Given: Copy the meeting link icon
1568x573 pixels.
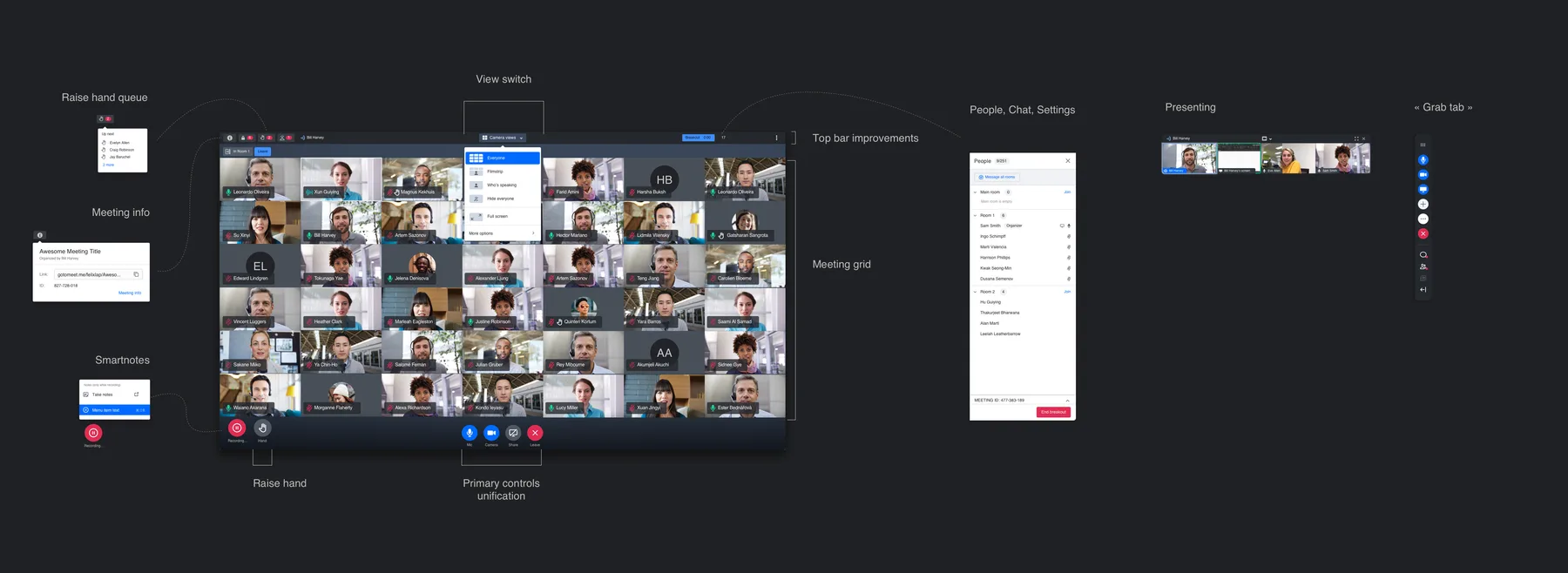Looking at the screenshot, I should click(136, 274).
